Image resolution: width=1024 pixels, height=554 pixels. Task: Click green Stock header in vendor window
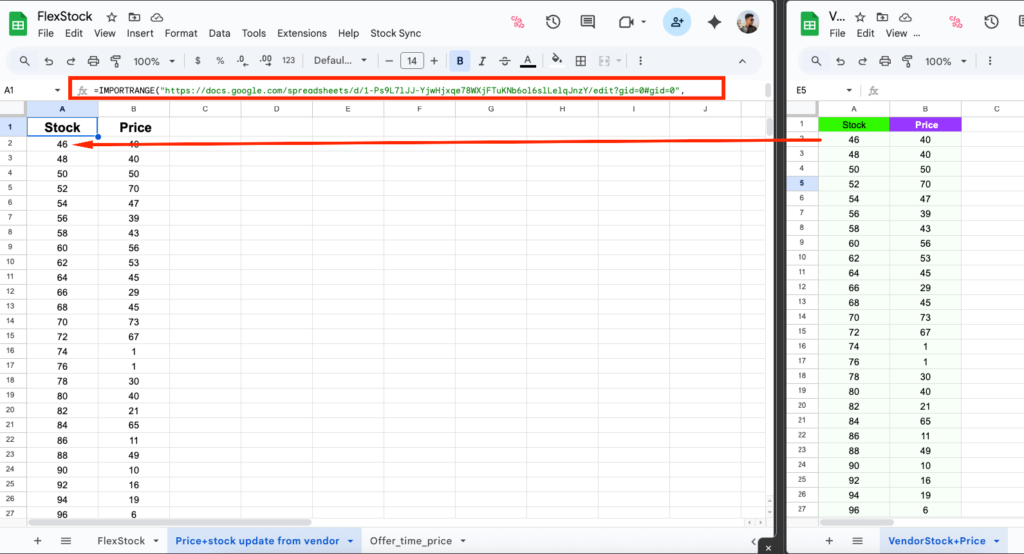(x=854, y=125)
